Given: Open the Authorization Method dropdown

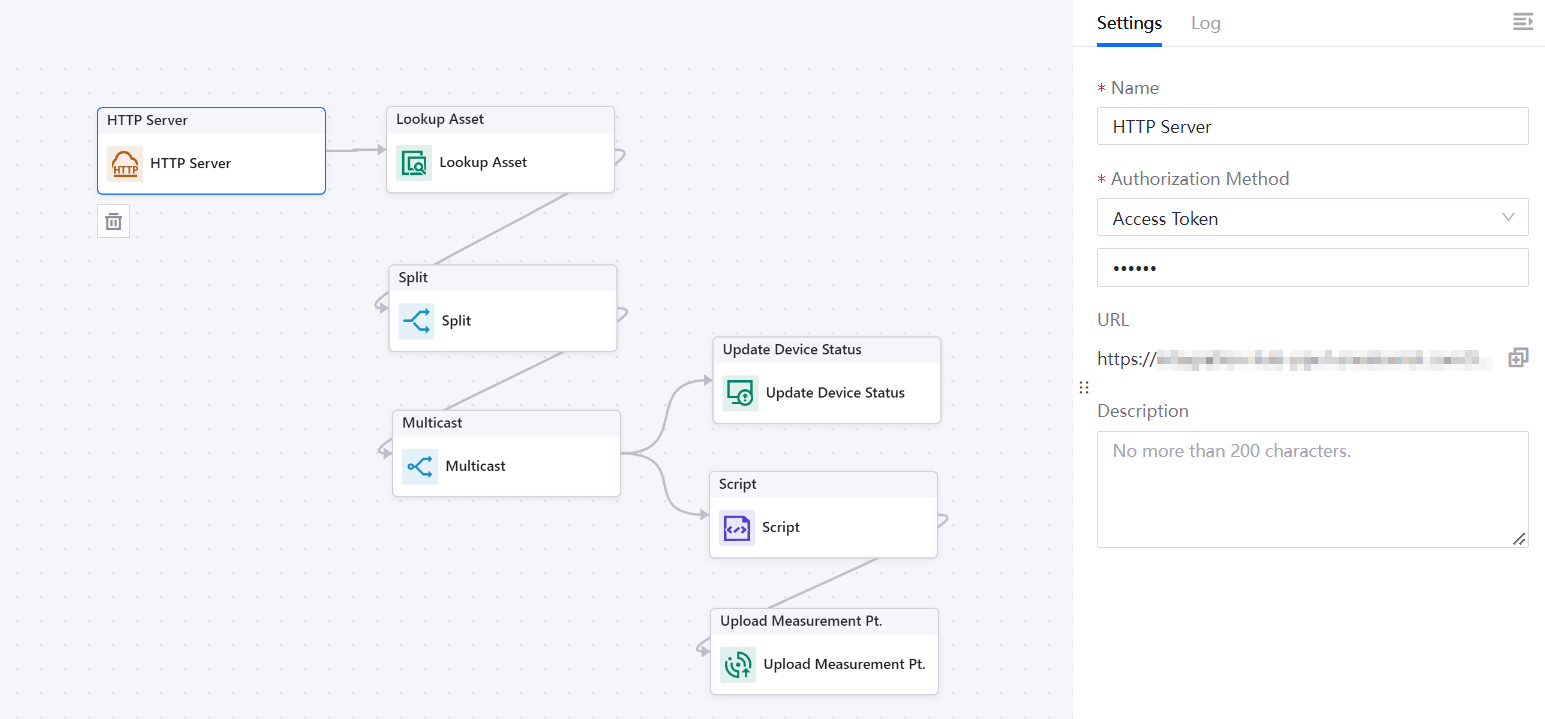Looking at the screenshot, I should tap(1311, 218).
